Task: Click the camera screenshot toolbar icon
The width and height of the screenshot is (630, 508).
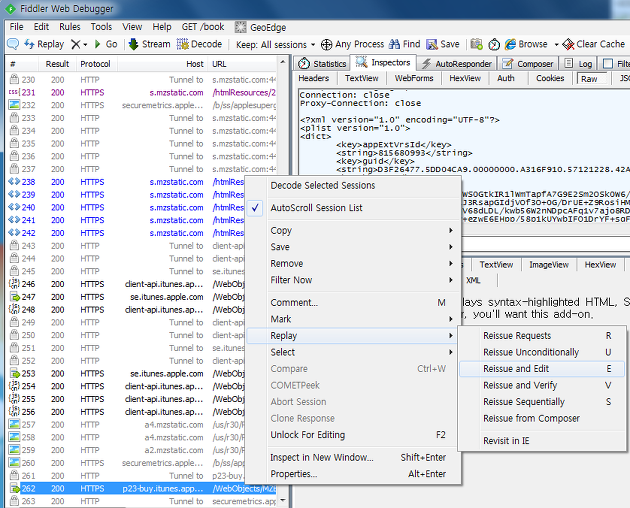Action: point(477,44)
